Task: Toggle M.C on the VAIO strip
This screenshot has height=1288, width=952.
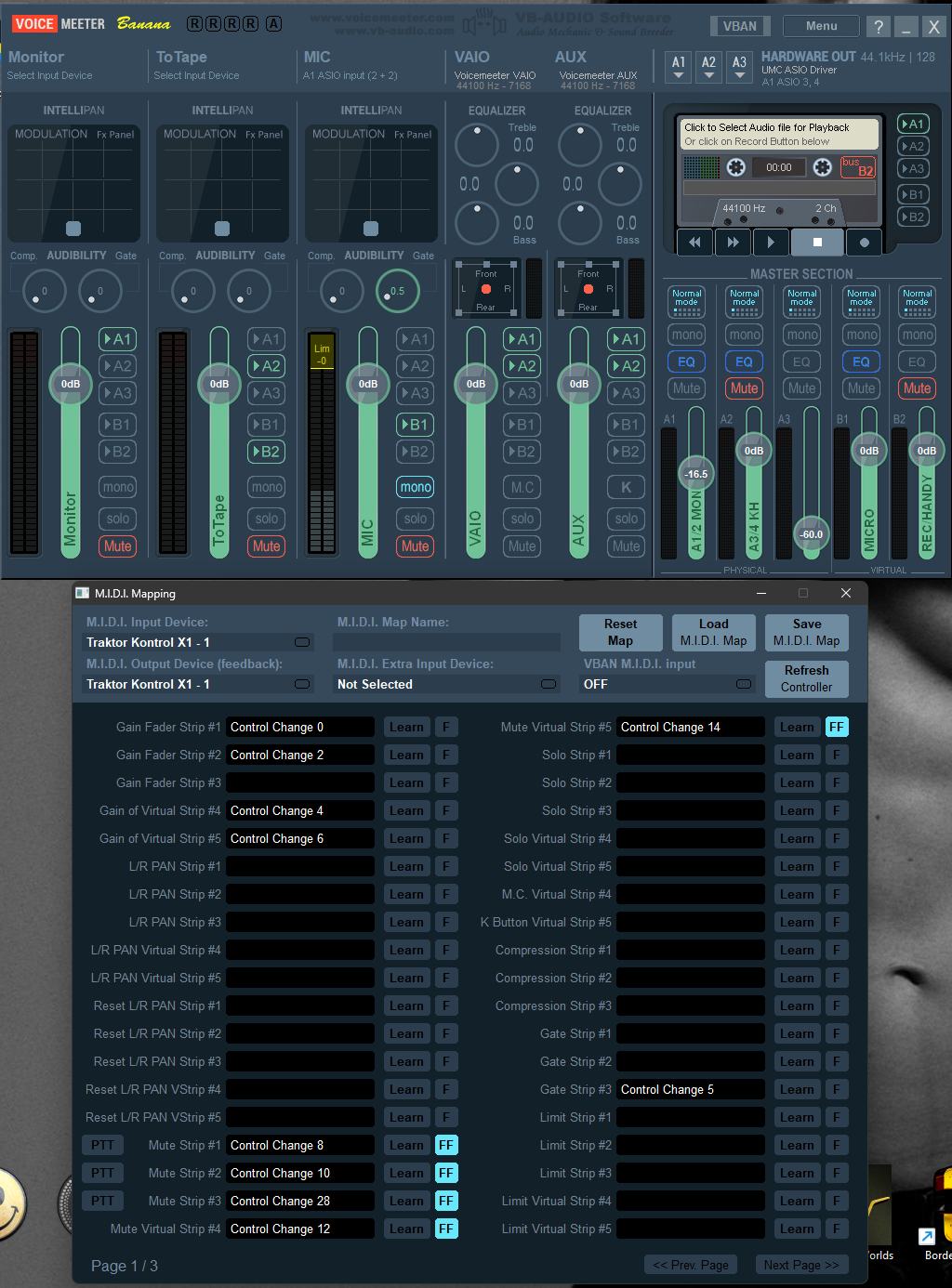Action: pos(522,487)
